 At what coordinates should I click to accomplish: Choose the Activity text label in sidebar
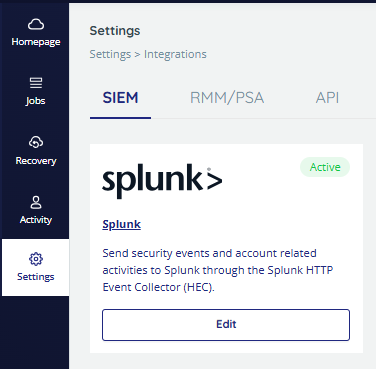tap(36, 220)
